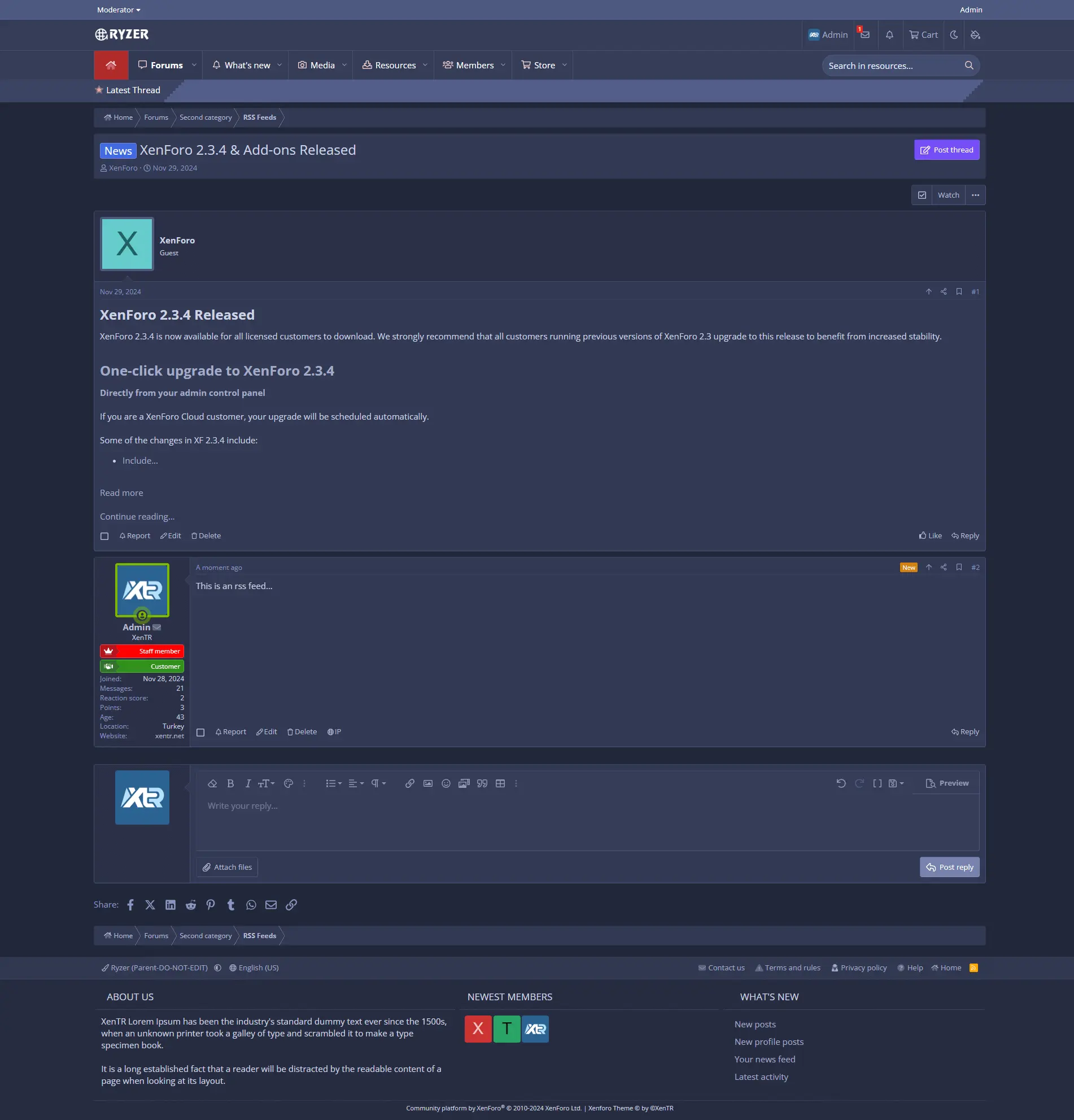
Task: Share post #1 with the share icon
Action: coord(944,291)
